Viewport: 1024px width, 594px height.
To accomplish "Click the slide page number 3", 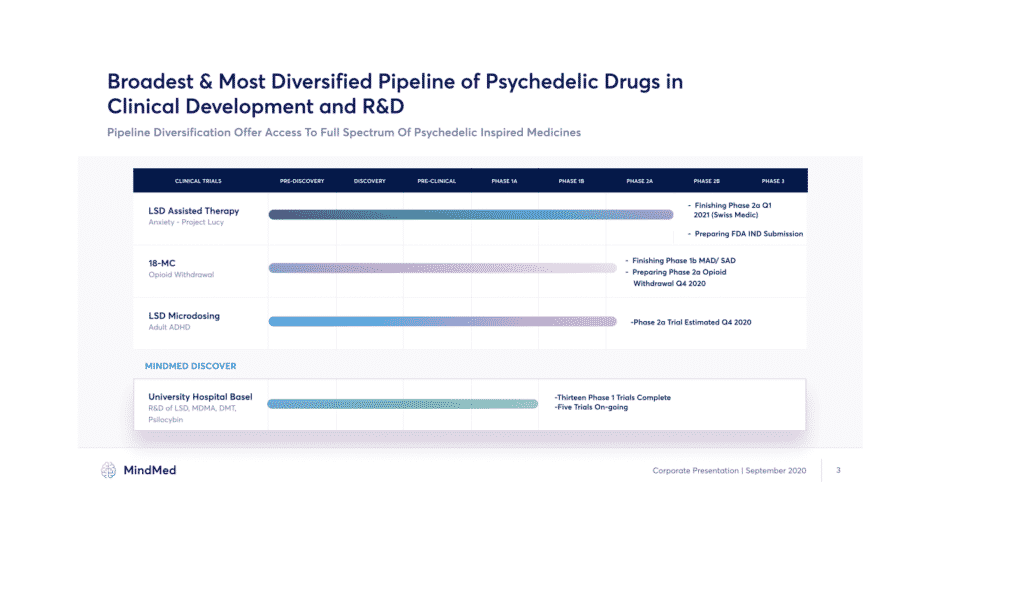I will click(838, 469).
